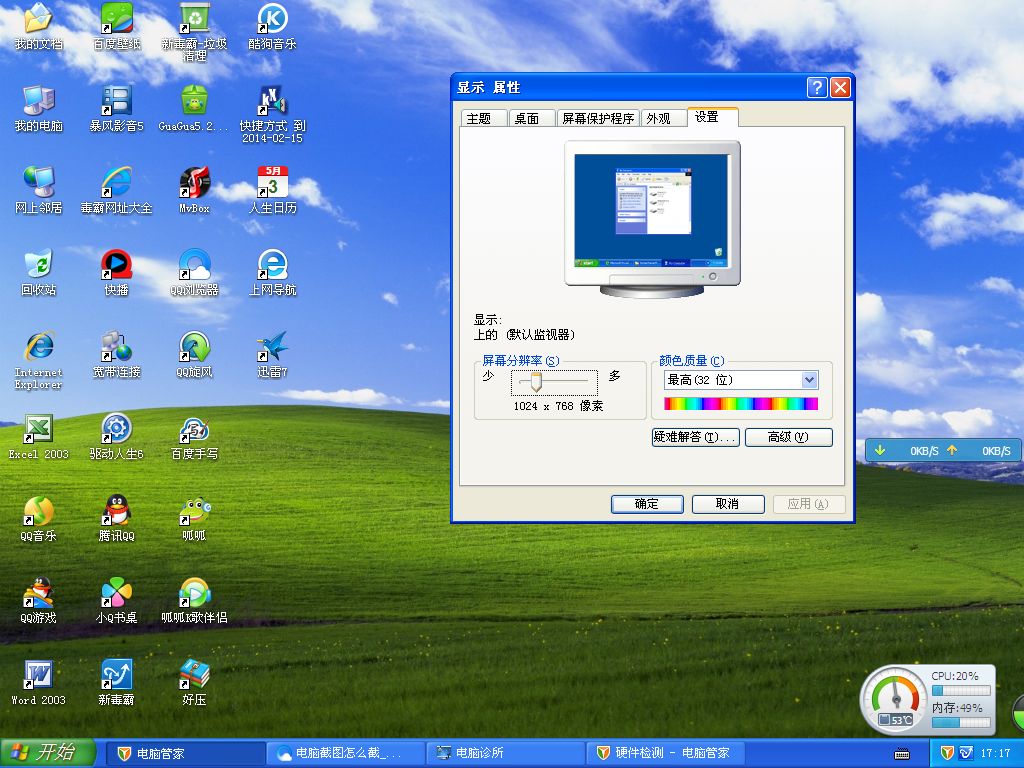Open the 开始 start menu
The height and width of the screenshot is (768, 1024).
point(48,753)
